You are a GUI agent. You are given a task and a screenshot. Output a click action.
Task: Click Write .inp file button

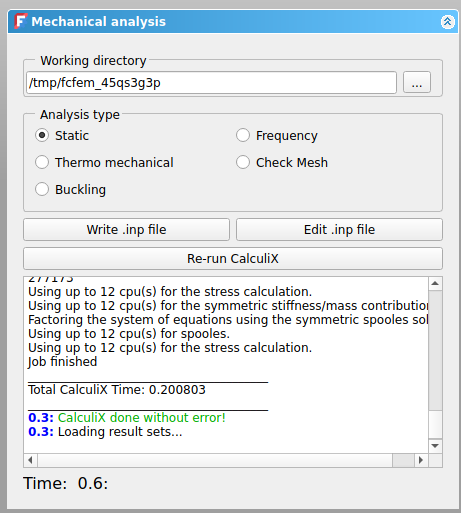click(x=126, y=229)
